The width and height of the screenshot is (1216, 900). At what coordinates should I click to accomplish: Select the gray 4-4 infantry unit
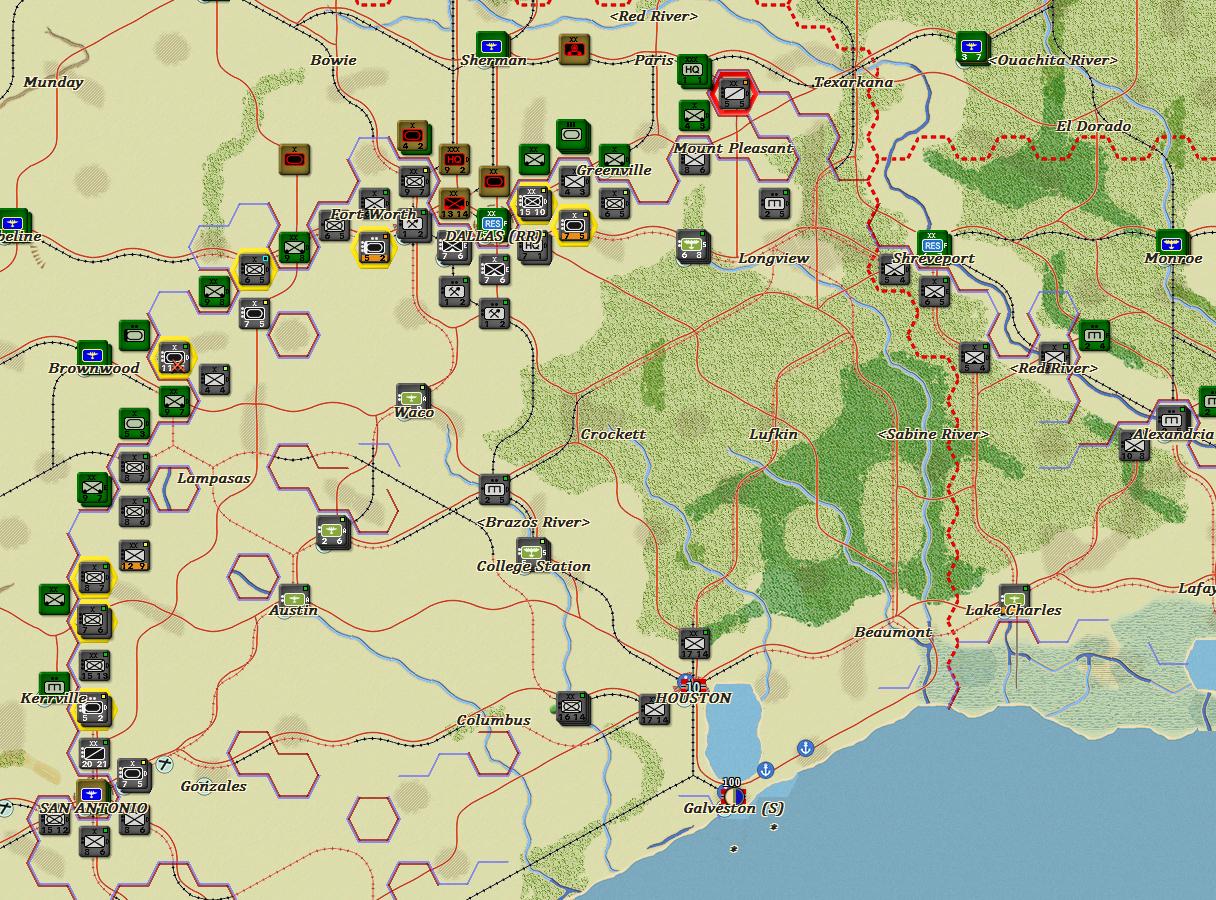pyautogui.click(x=214, y=379)
